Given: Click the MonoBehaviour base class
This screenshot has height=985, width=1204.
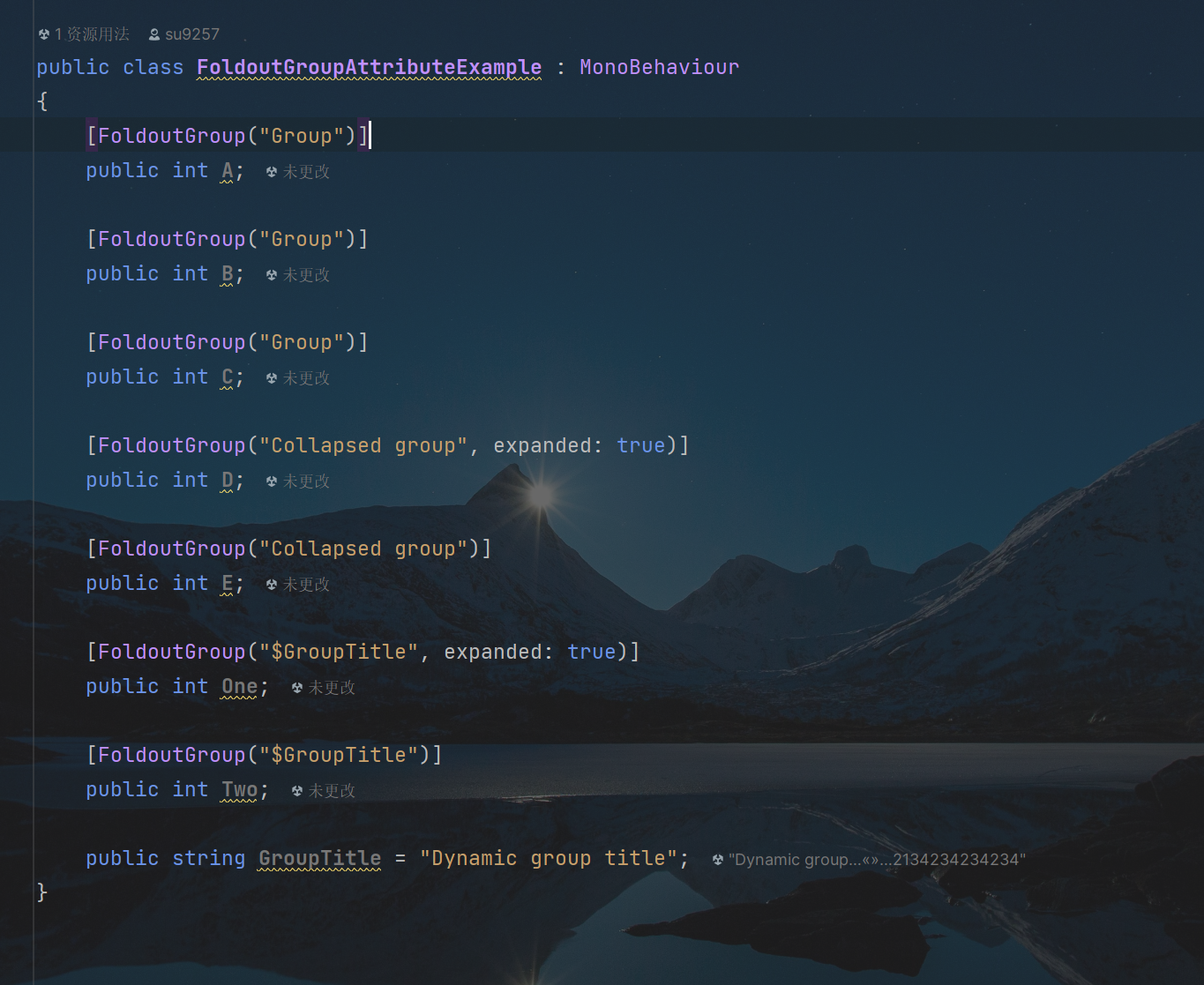Looking at the screenshot, I should click(659, 67).
